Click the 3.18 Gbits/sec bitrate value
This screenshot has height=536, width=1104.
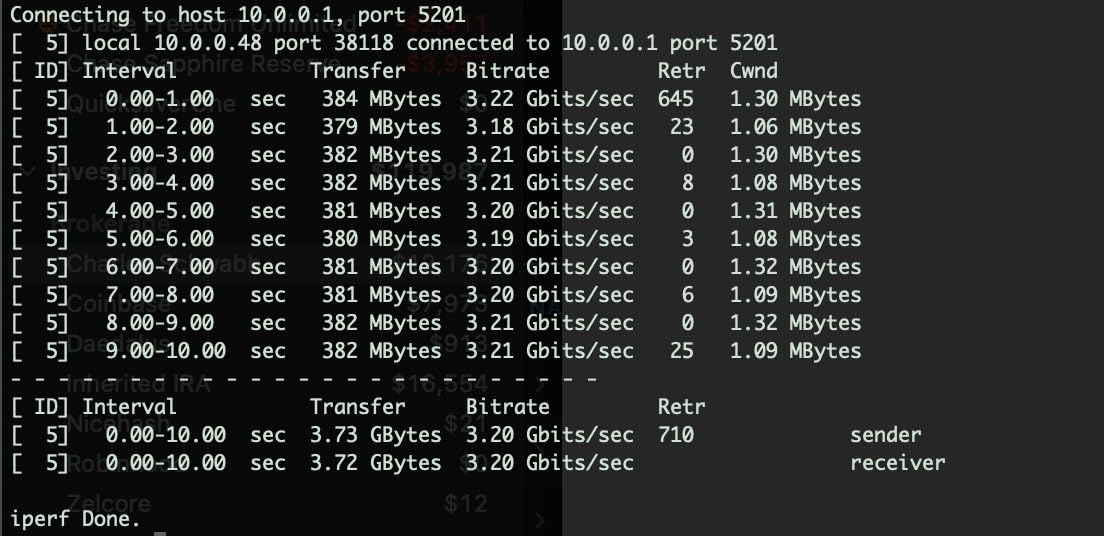coord(549,127)
